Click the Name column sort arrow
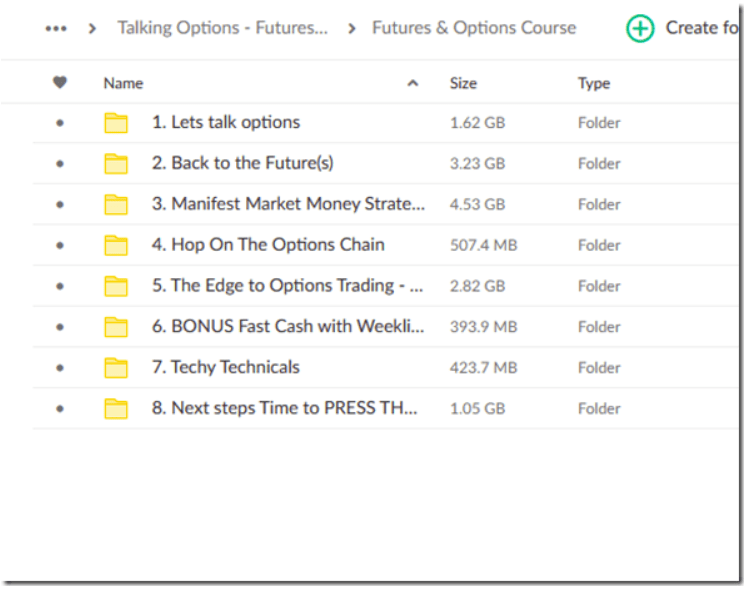 tap(413, 84)
